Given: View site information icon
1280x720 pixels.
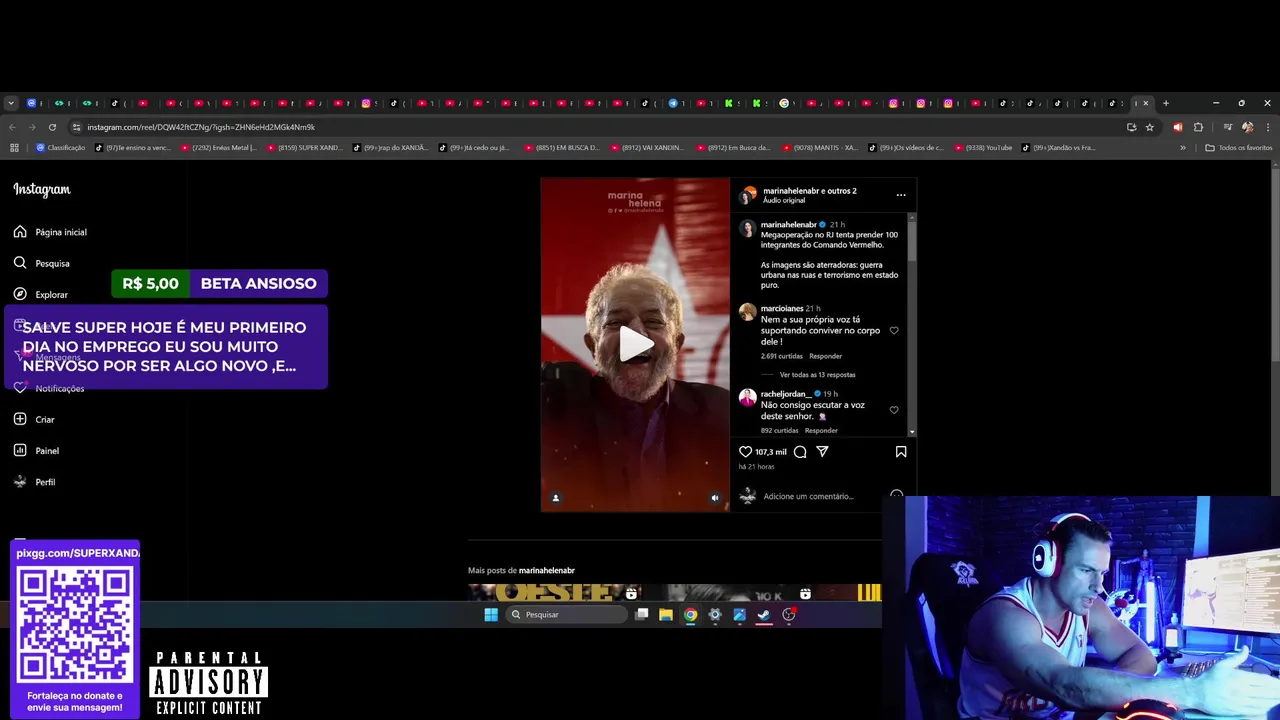Looking at the screenshot, I should point(76,127).
